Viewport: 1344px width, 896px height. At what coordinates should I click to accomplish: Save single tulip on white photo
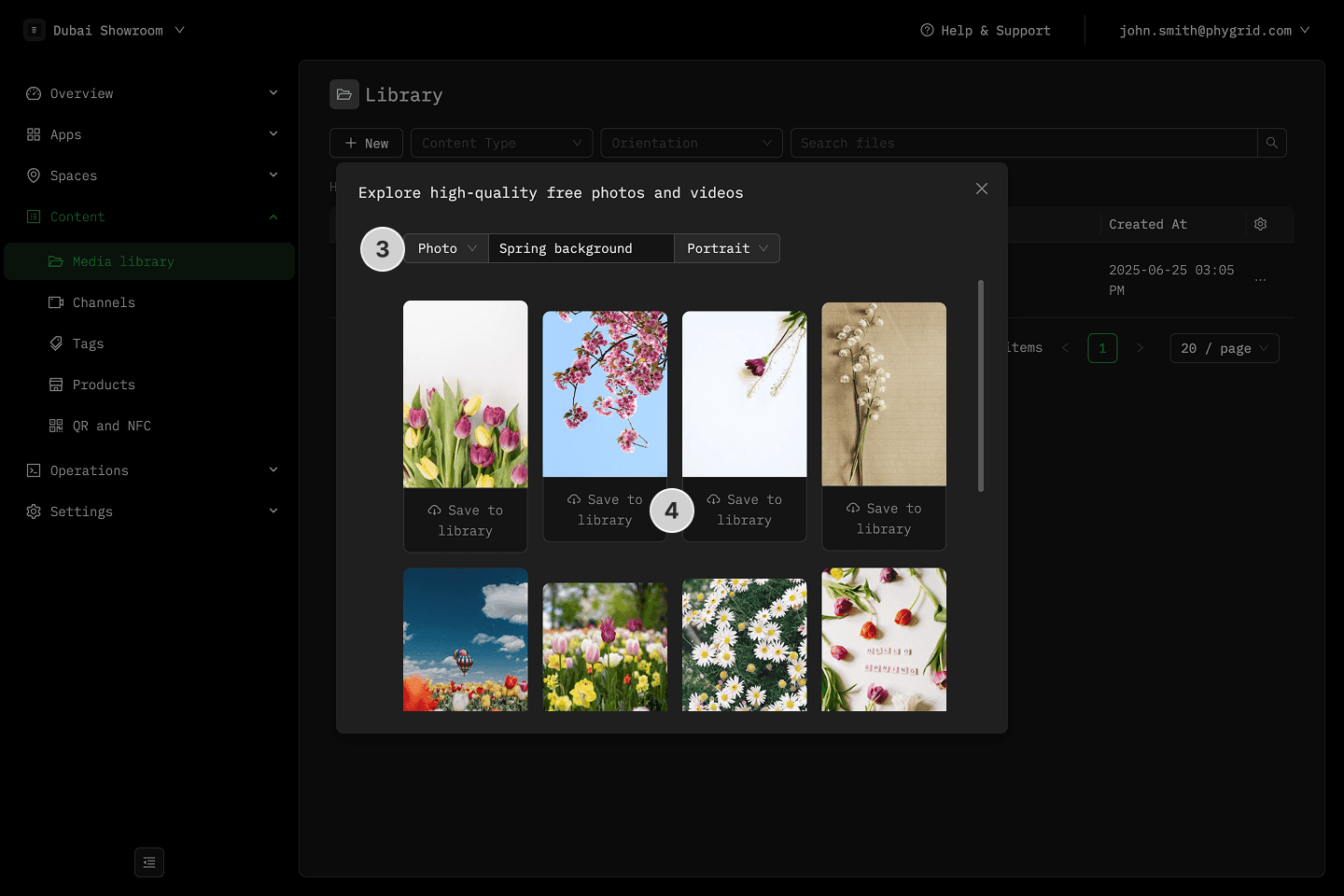click(744, 510)
